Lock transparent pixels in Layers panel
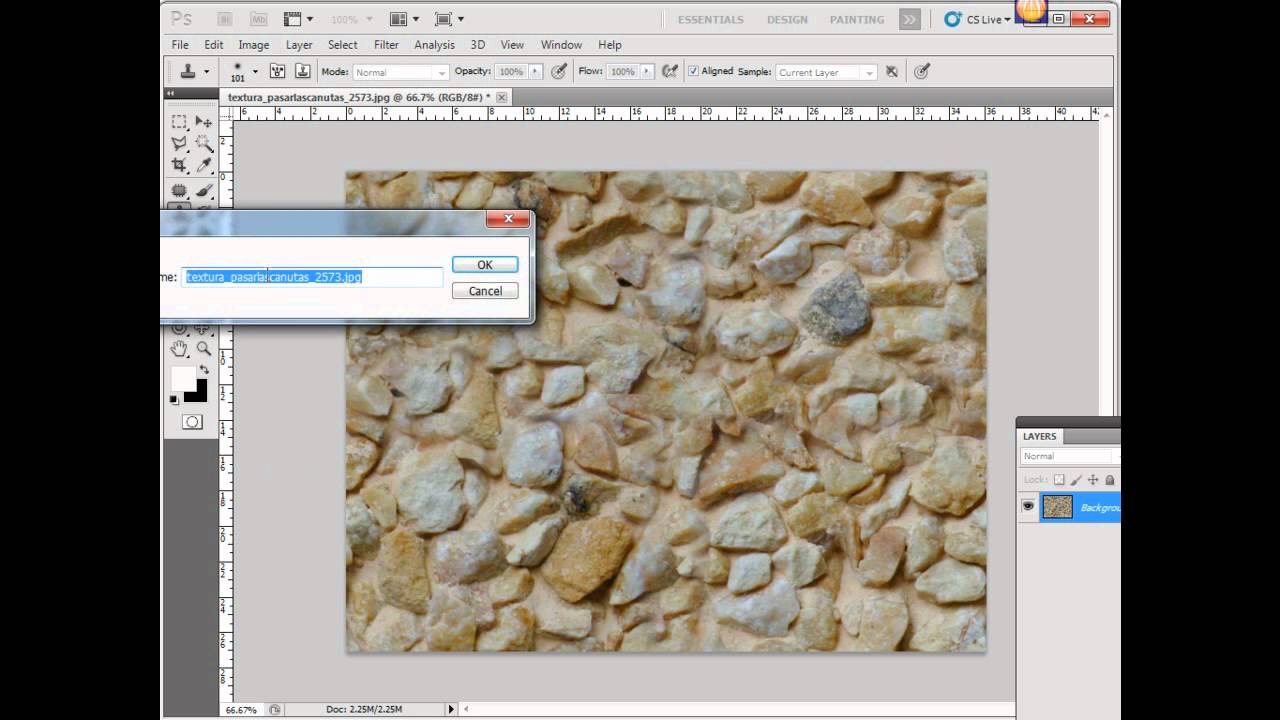The image size is (1280, 720). (x=1059, y=480)
